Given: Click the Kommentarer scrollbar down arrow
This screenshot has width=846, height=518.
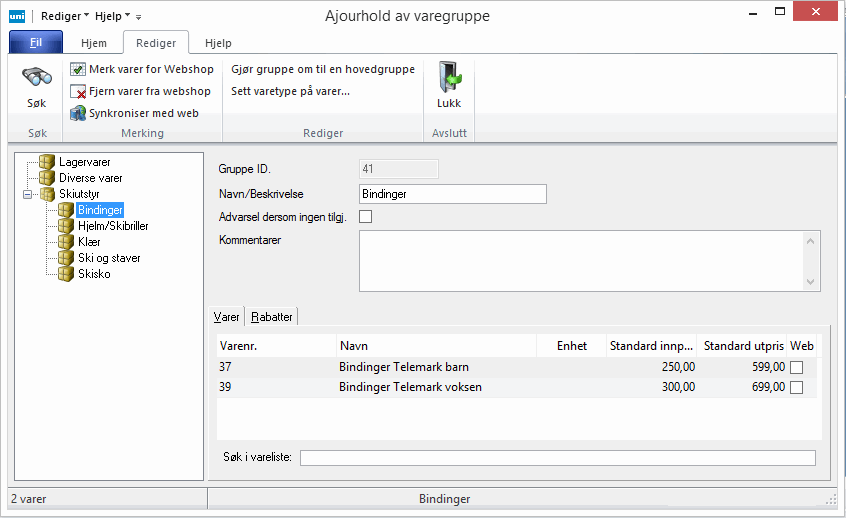Looking at the screenshot, I should point(812,283).
